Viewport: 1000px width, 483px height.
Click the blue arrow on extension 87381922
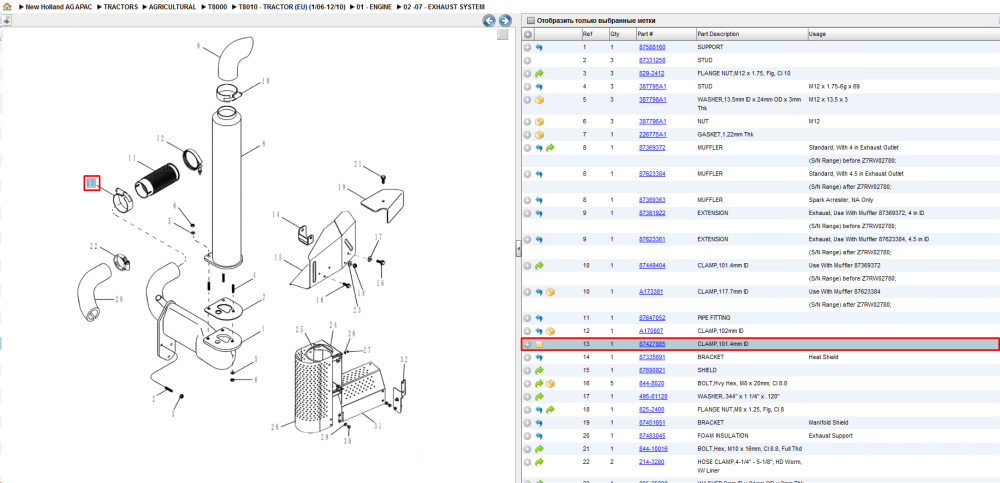pos(539,212)
